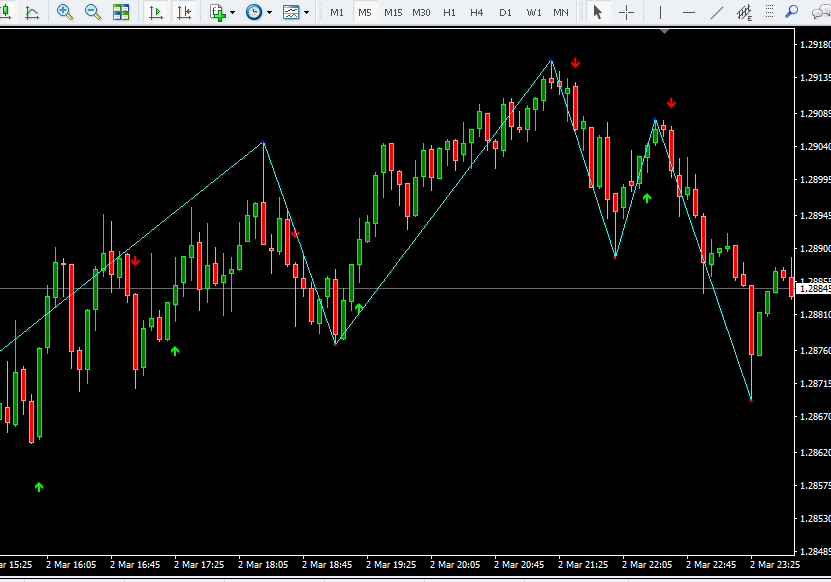Toggle chart shift from right edge
This screenshot has width=831, height=582.
click(184, 12)
